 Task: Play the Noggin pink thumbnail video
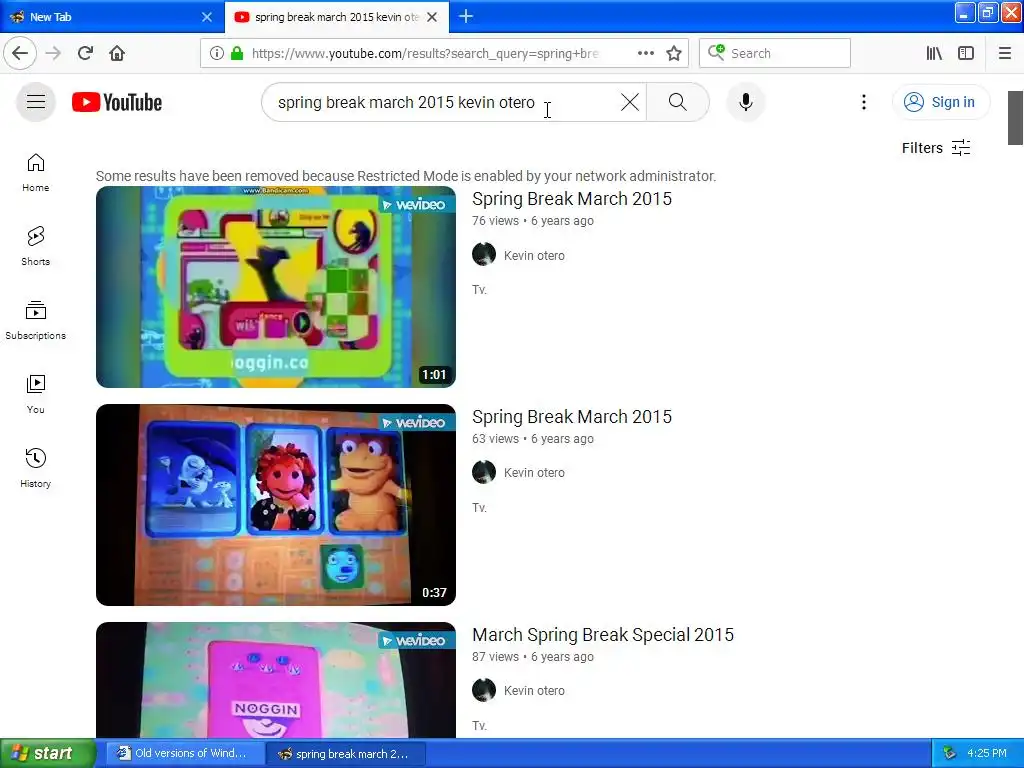coord(276,680)
